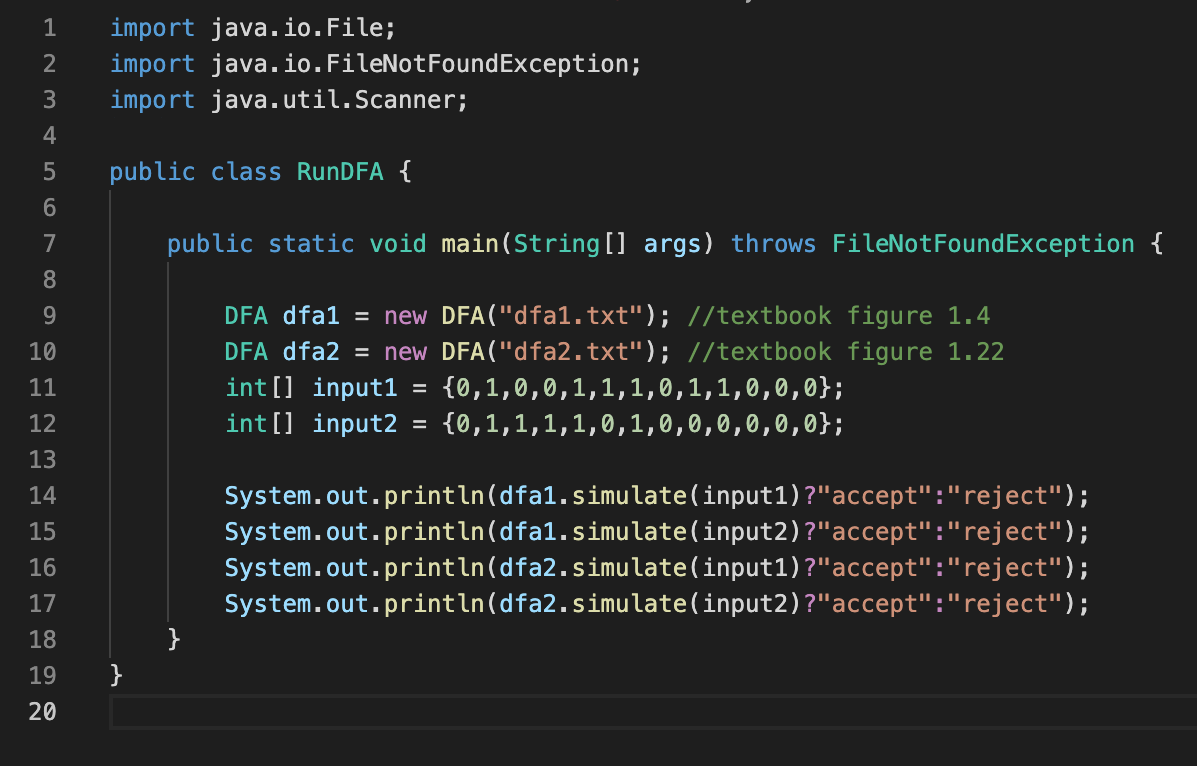Click variable 'input1' declaration on line 11
1197x766 pixels.
click(355, 388)
